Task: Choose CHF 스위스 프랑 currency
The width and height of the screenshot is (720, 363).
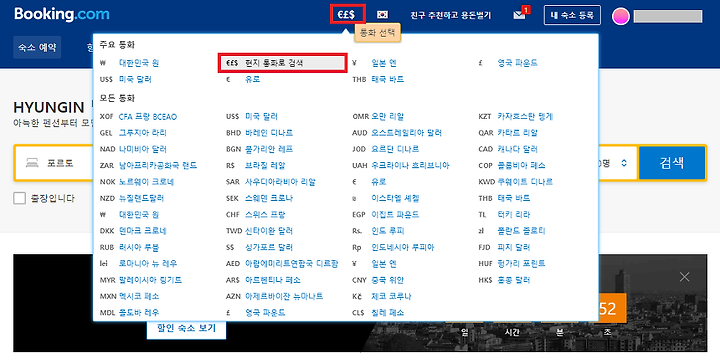Action: pyautogui.click(x=256, y=214)
